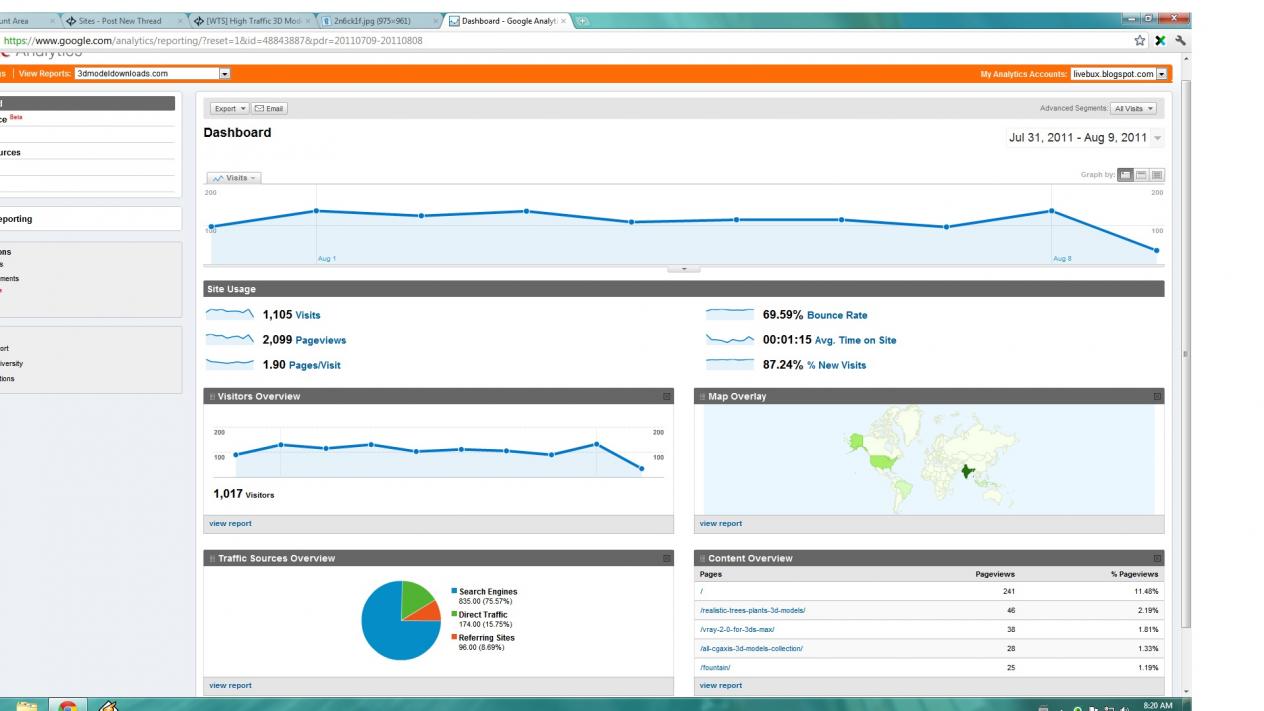1264x711 pixels.
Task: Close the Content Overview widget
Action: 1158,558
